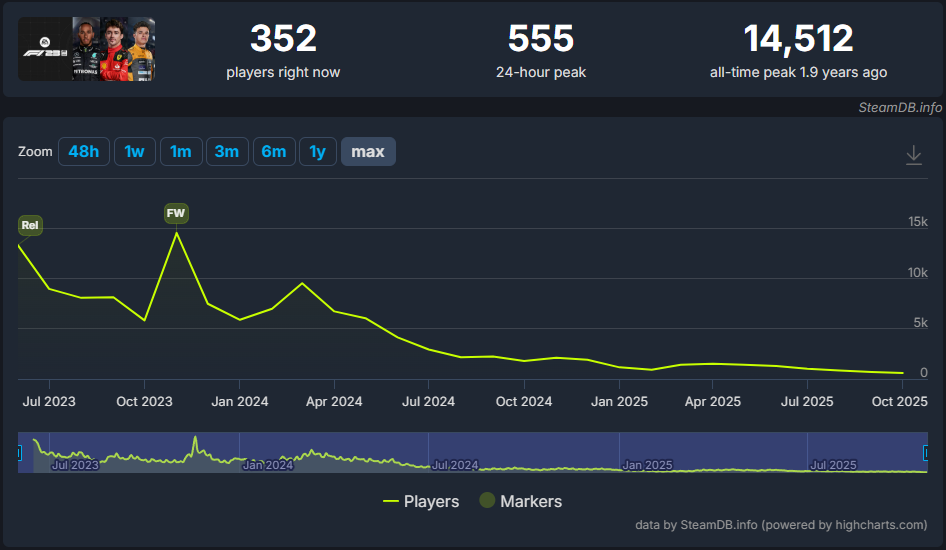
Task: Click the Jul 2023 axis label
Action: coord(49,402)
